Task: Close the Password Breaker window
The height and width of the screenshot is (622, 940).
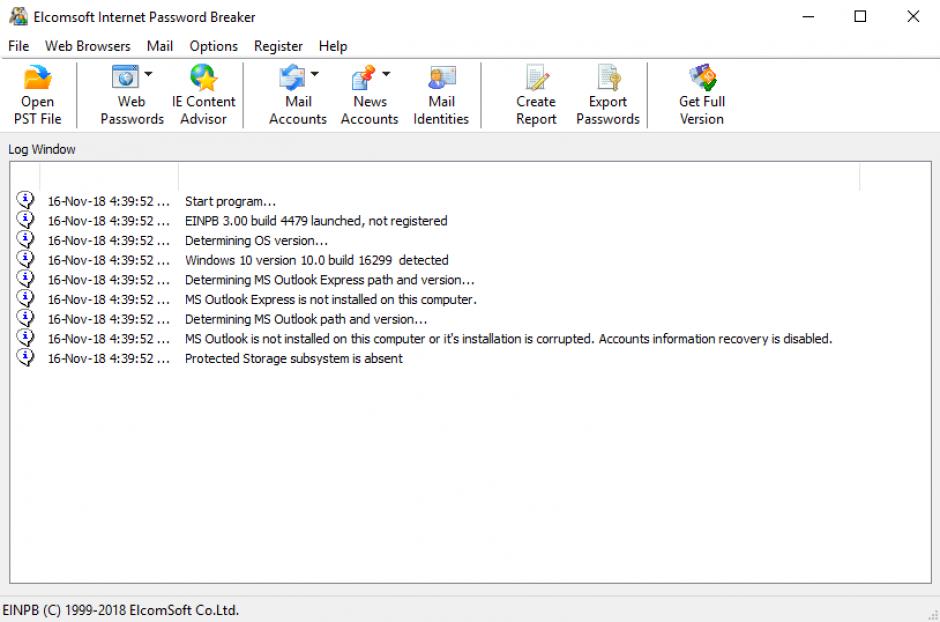Action: tap(913, 16)
